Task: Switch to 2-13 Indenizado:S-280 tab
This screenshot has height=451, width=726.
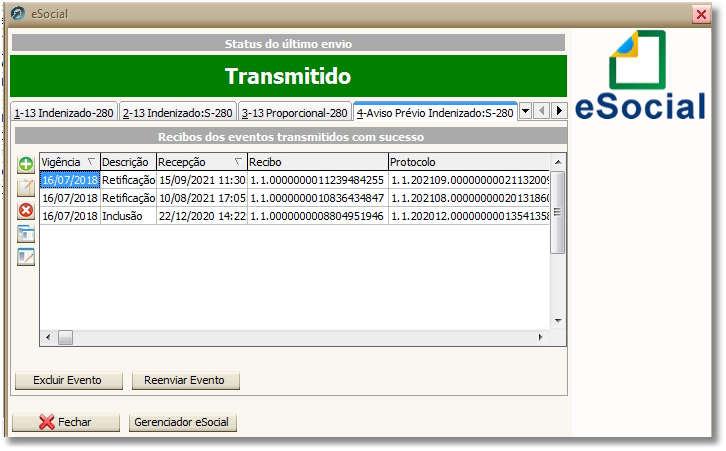Action: (178, 113)
